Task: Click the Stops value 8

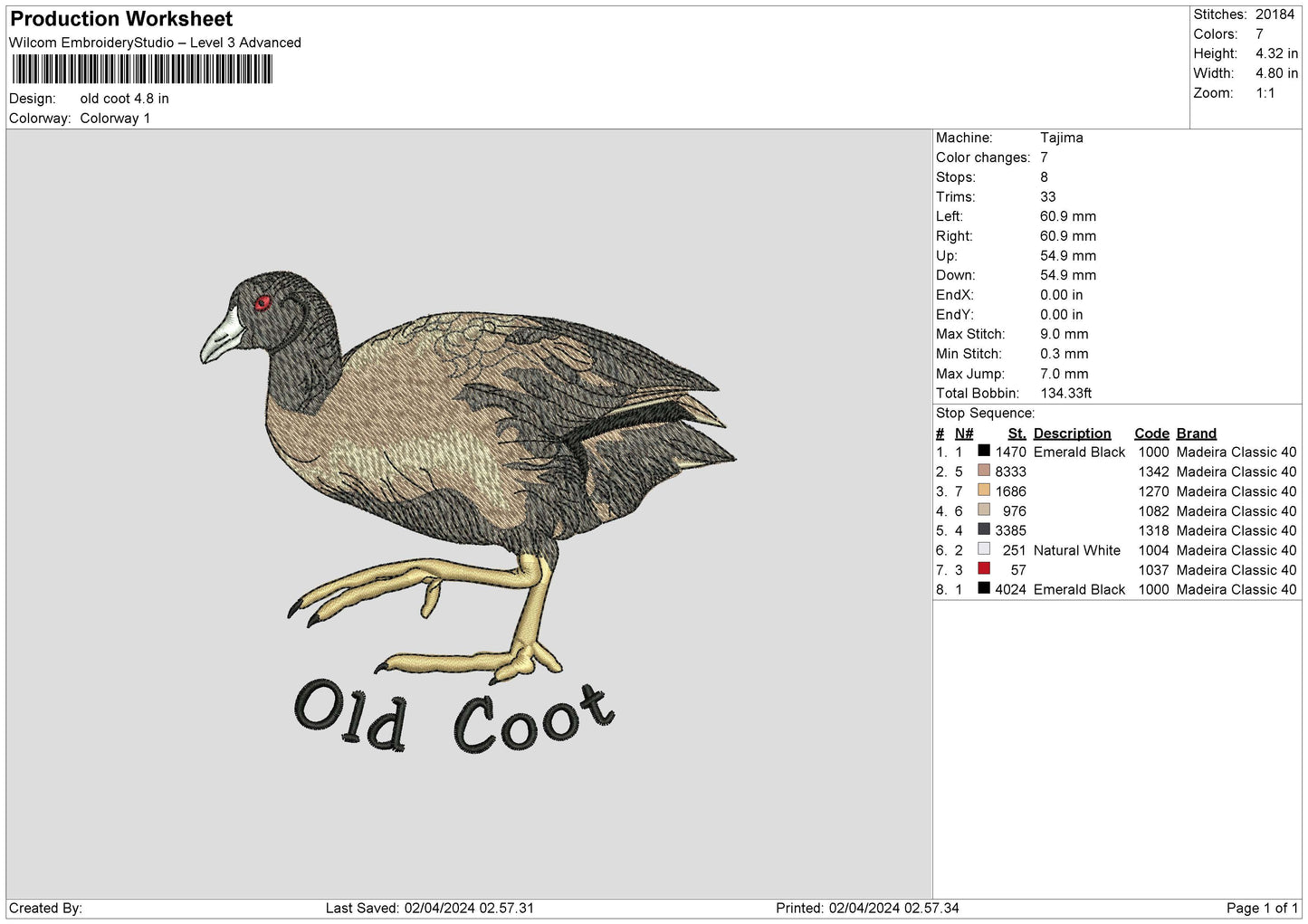Action: (1044, 177)
